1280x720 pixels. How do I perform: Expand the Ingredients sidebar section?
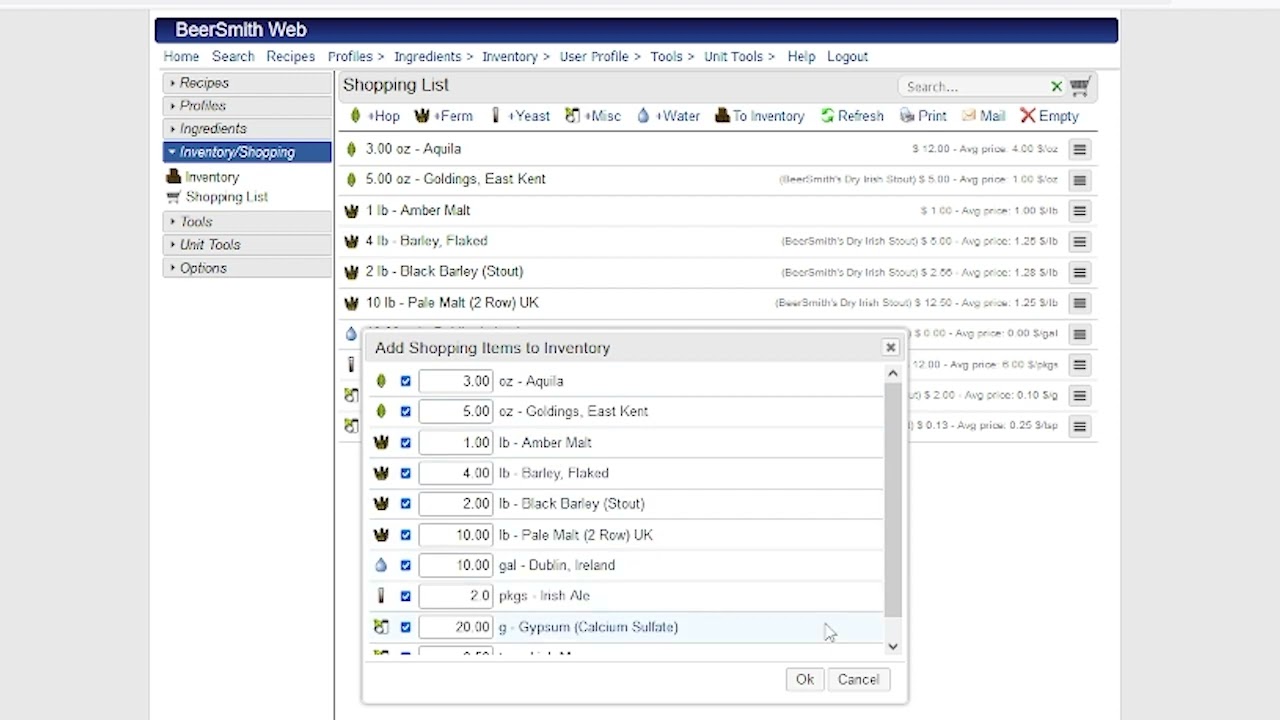246,129
